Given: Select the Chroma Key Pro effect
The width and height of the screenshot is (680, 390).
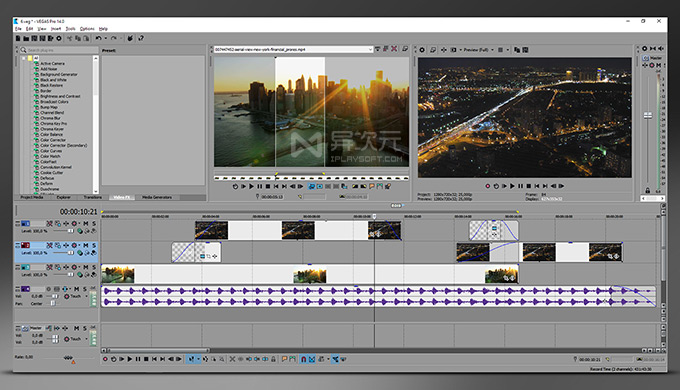Looking at the screenshot, I should click(53, 124).
